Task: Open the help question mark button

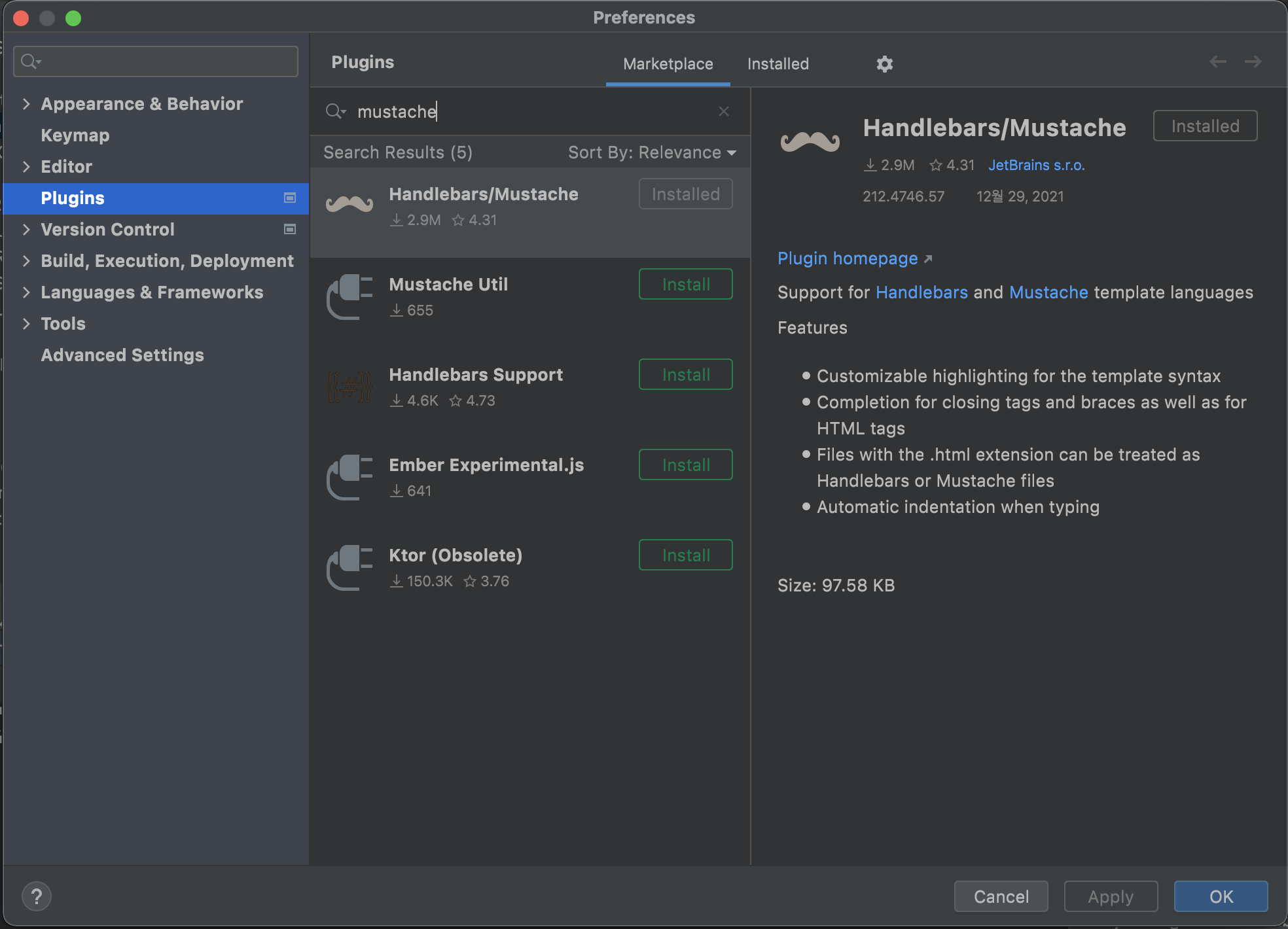Action: [x=37, y=896]
